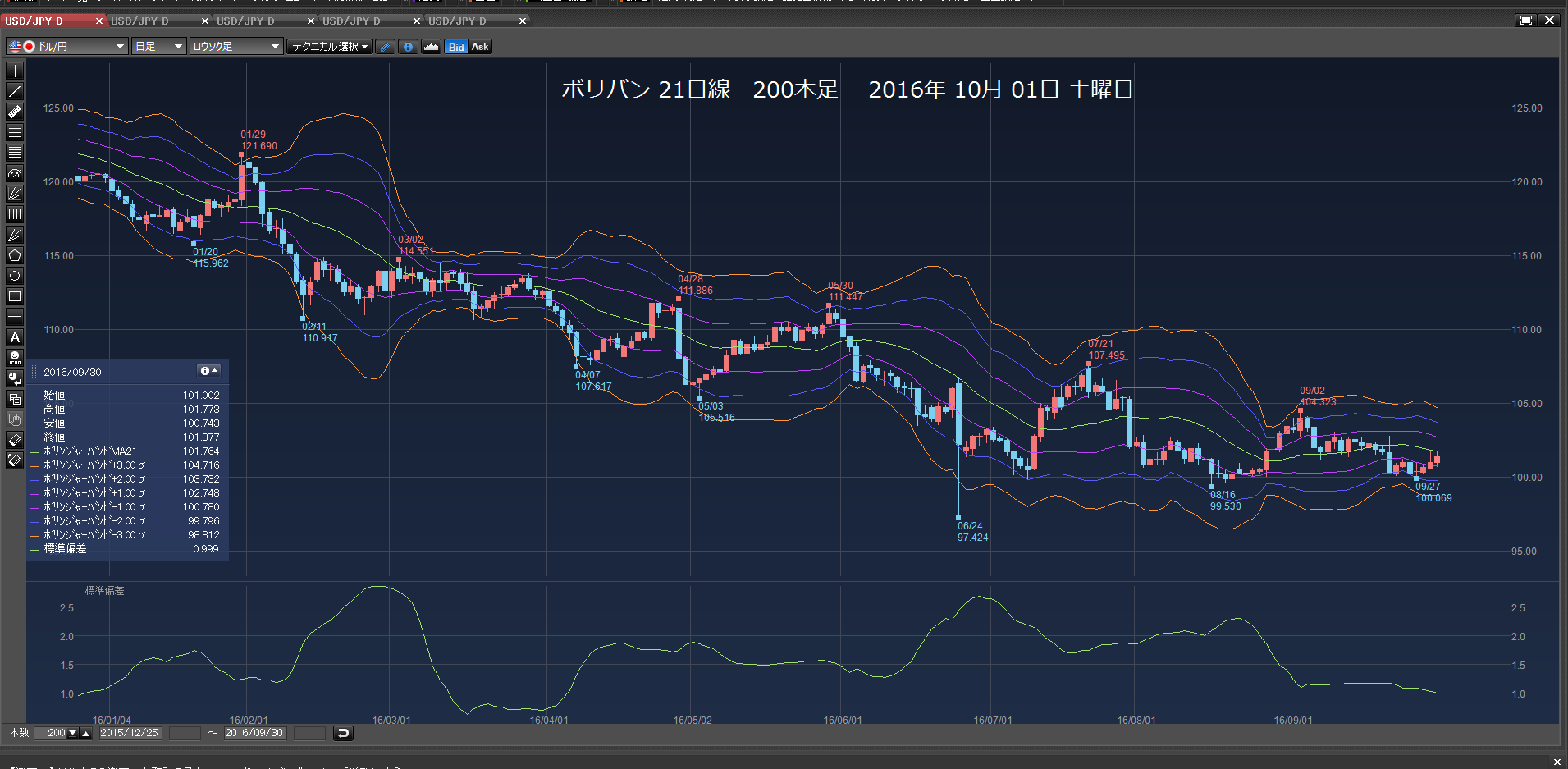
Task: Click the pencil edit settings icon
Action: point(385,47)
